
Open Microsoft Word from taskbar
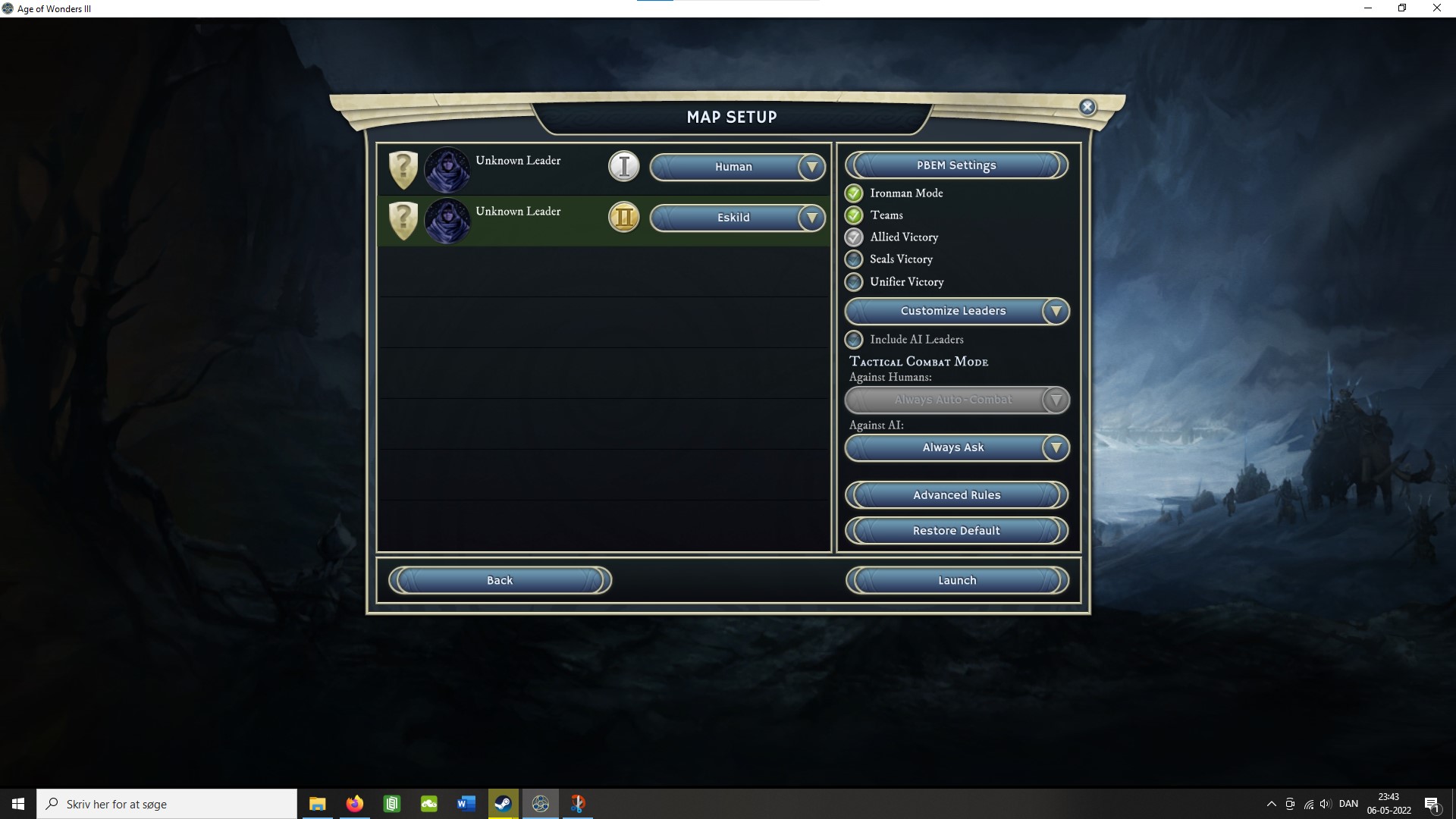[466, 804]
